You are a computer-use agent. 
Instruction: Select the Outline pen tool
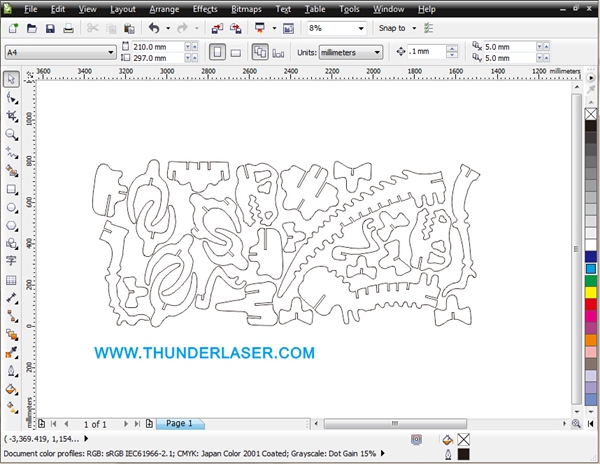click(11, 371)
